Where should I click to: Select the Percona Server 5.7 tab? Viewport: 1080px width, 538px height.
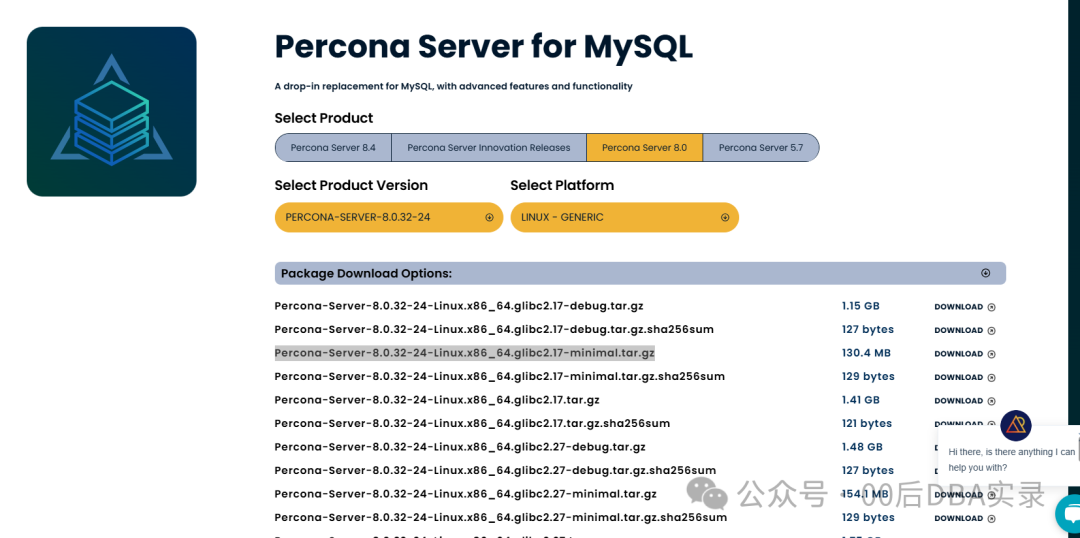pyautogui.click(x=760, y=148)
